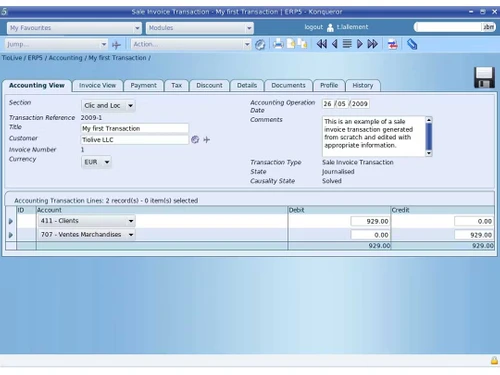
Task: Click the TioLive breadcrumb link
Action: (12, 58)
